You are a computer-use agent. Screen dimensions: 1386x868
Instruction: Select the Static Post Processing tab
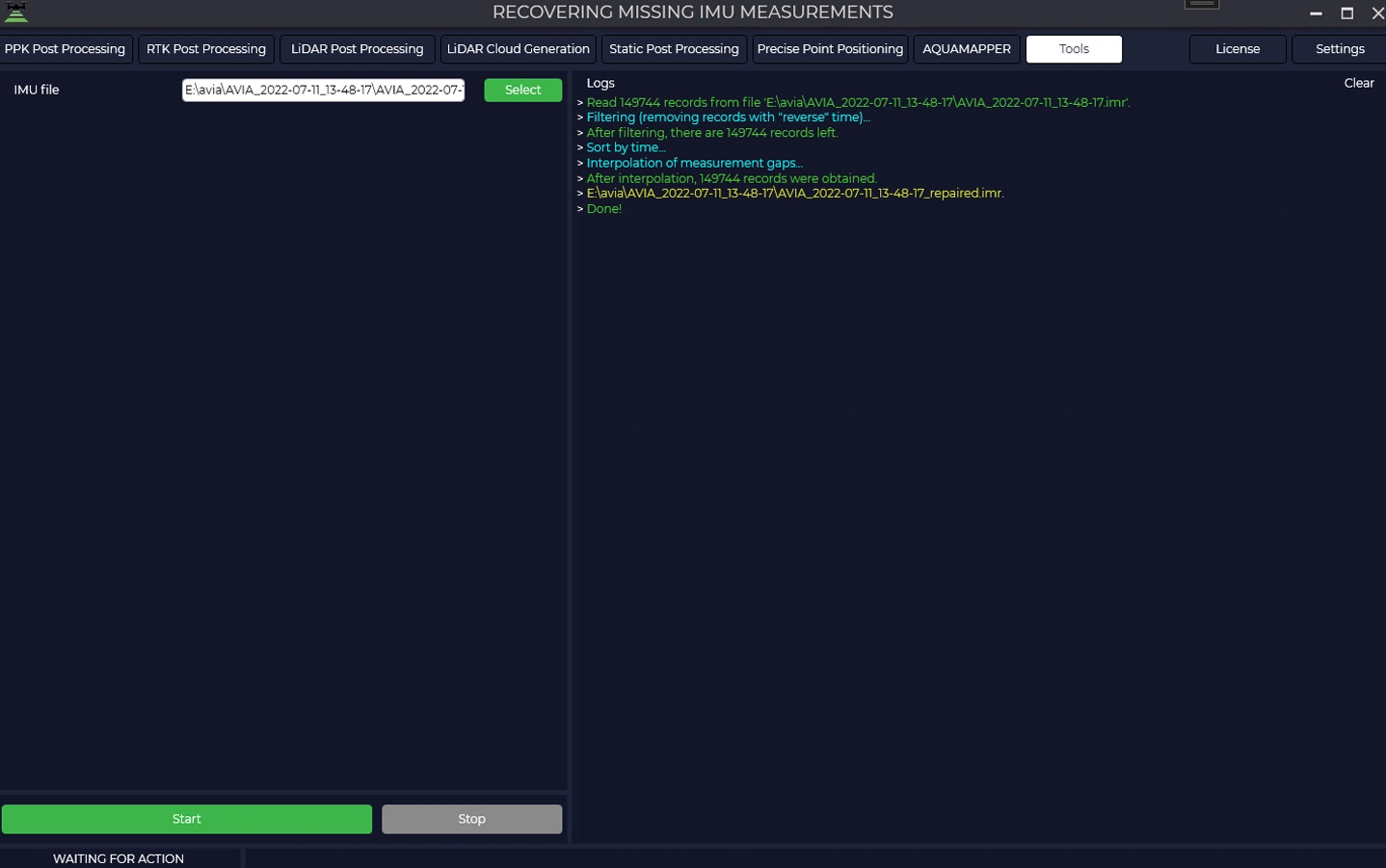point(674,49)
